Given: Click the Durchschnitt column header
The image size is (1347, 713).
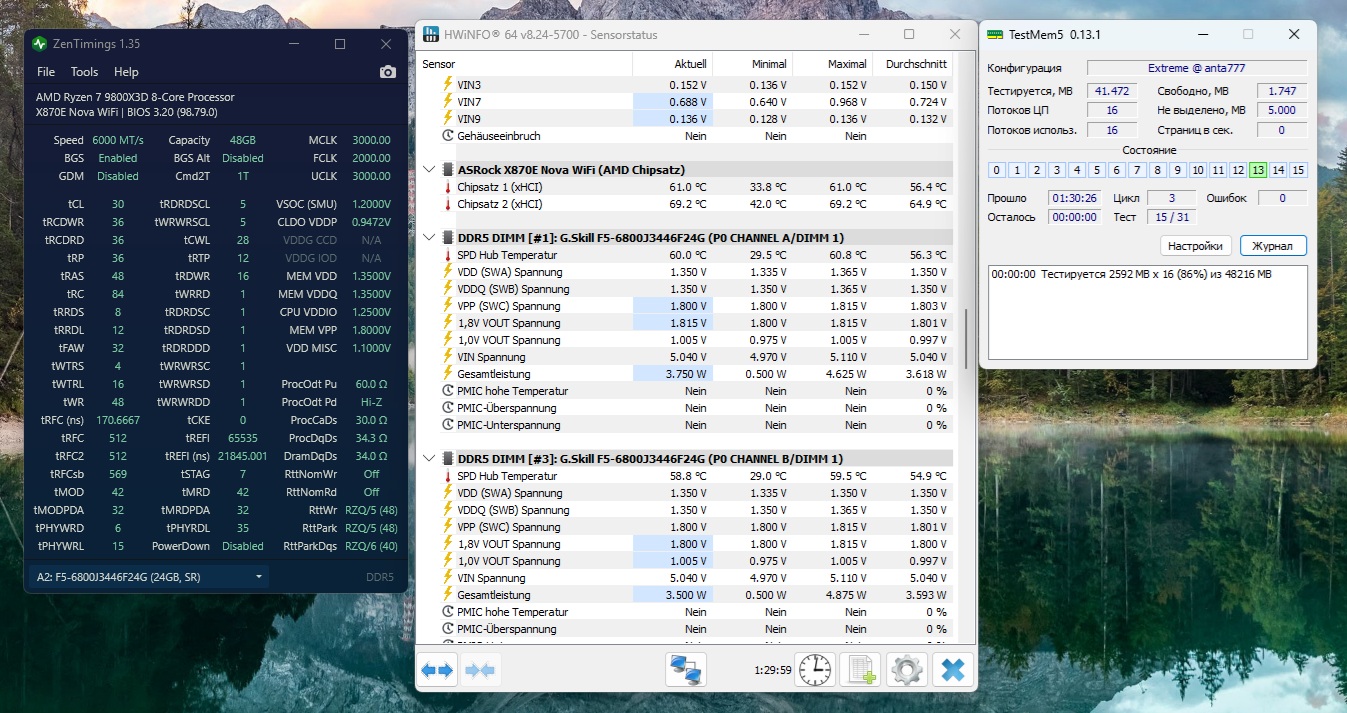Looking at the screenshot, I should [913, 64].
